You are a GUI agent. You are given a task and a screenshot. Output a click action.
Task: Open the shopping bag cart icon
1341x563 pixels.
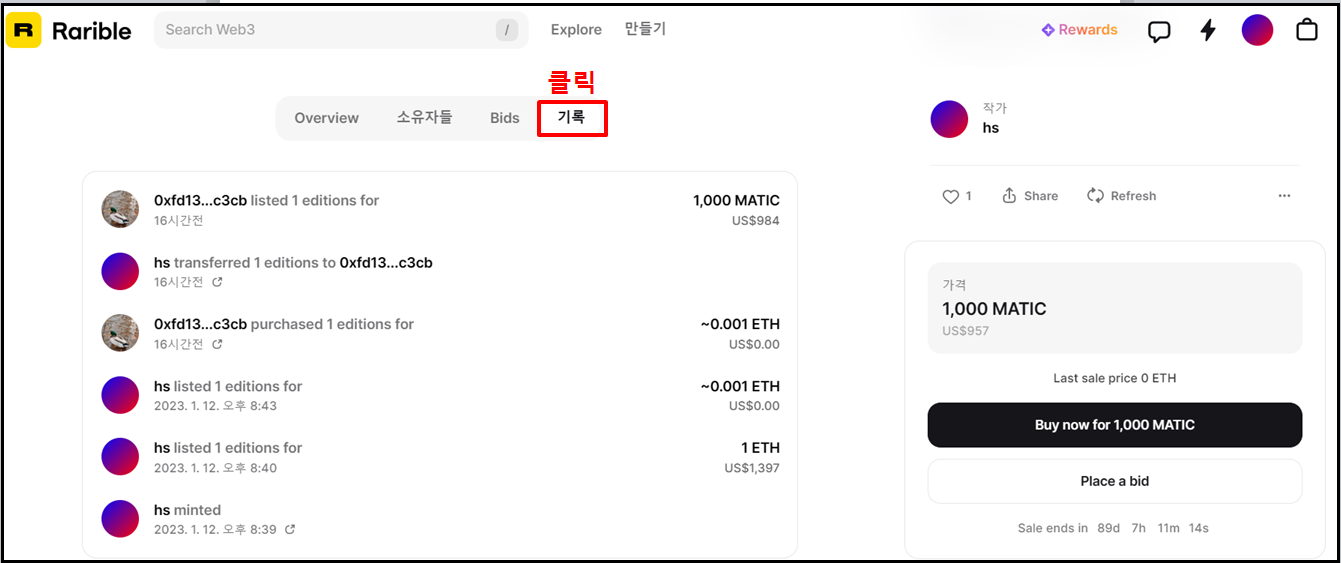pos(1306,30)
